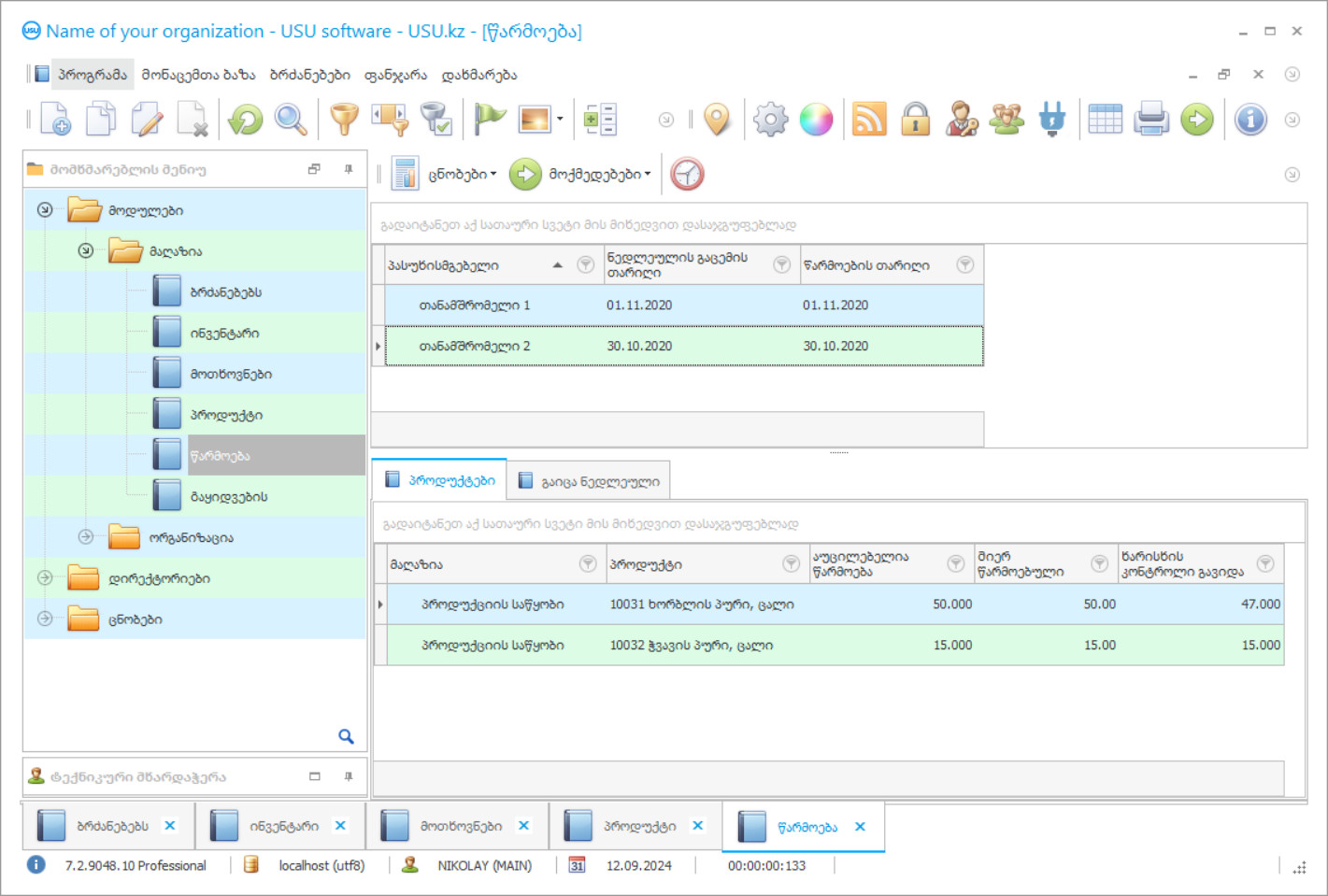Click the filter by value icon
Screen dimensions: 1328x896
(390, 120)
